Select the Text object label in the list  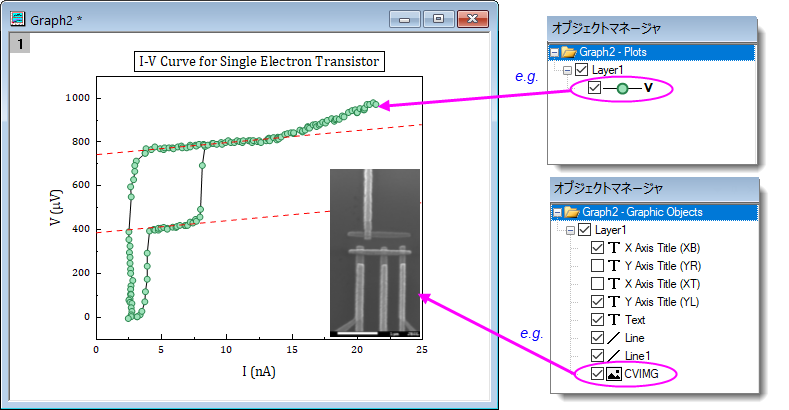[635, 319]
